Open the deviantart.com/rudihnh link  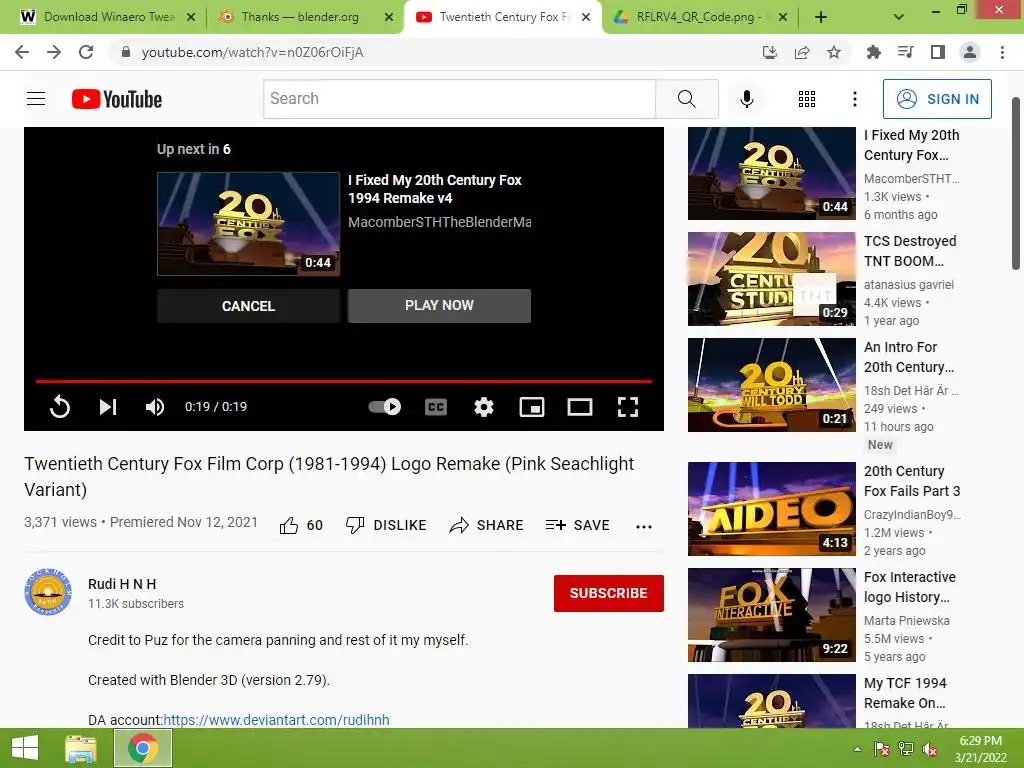(x=276, y=720)
